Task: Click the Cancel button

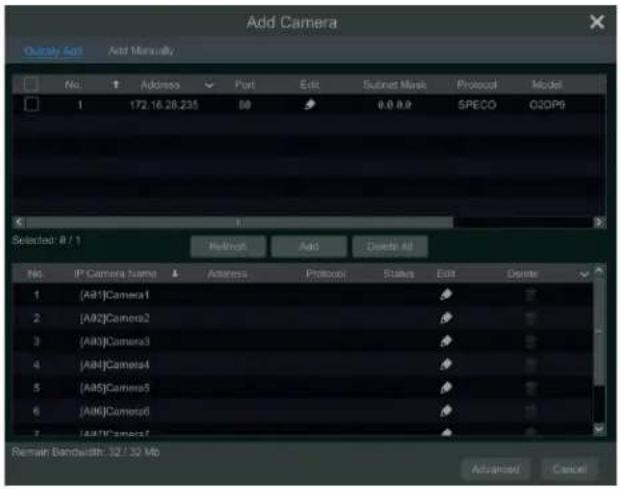Action: click(x=570, y=469)
